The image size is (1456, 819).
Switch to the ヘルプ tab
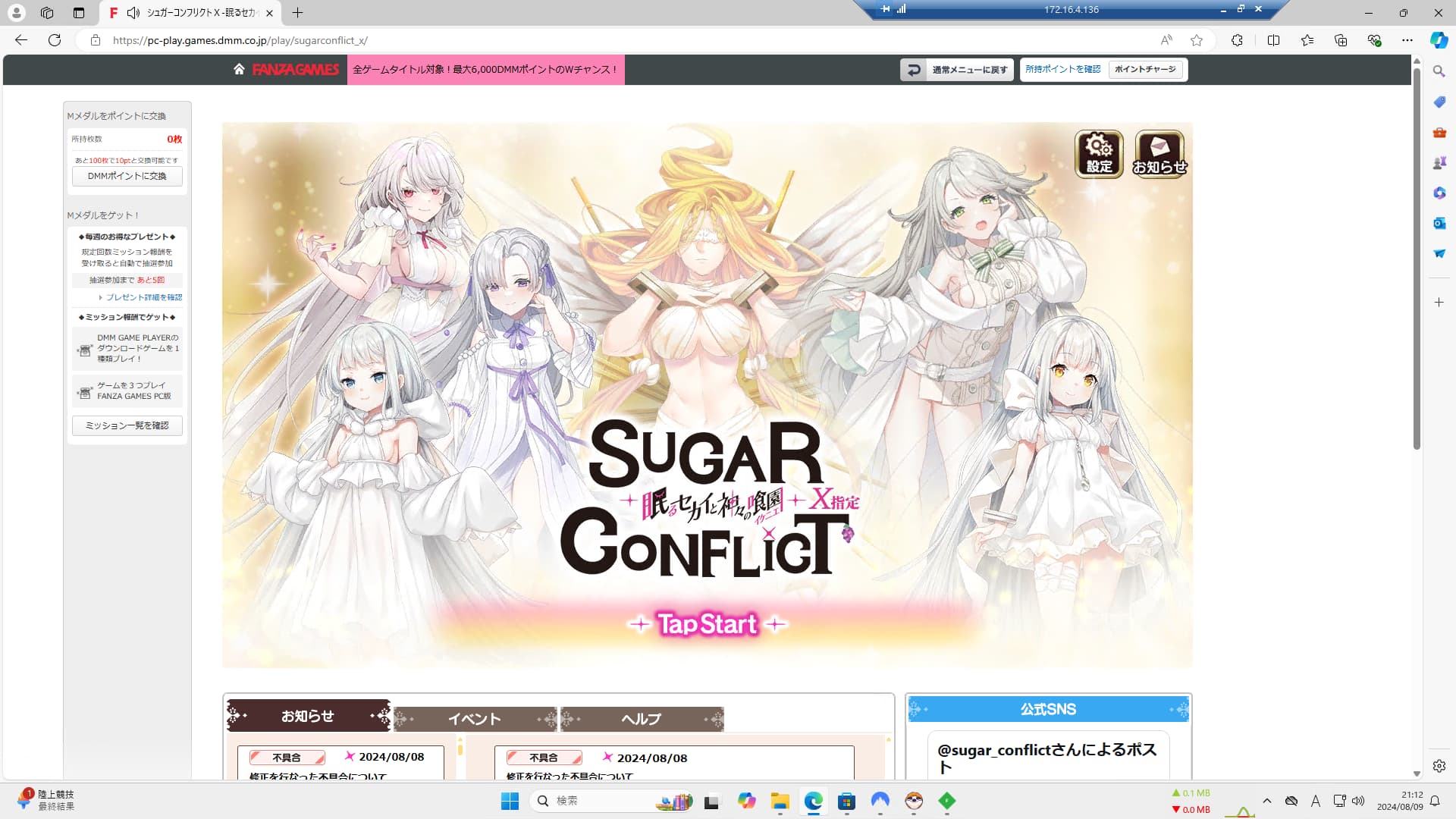[642, 719]
